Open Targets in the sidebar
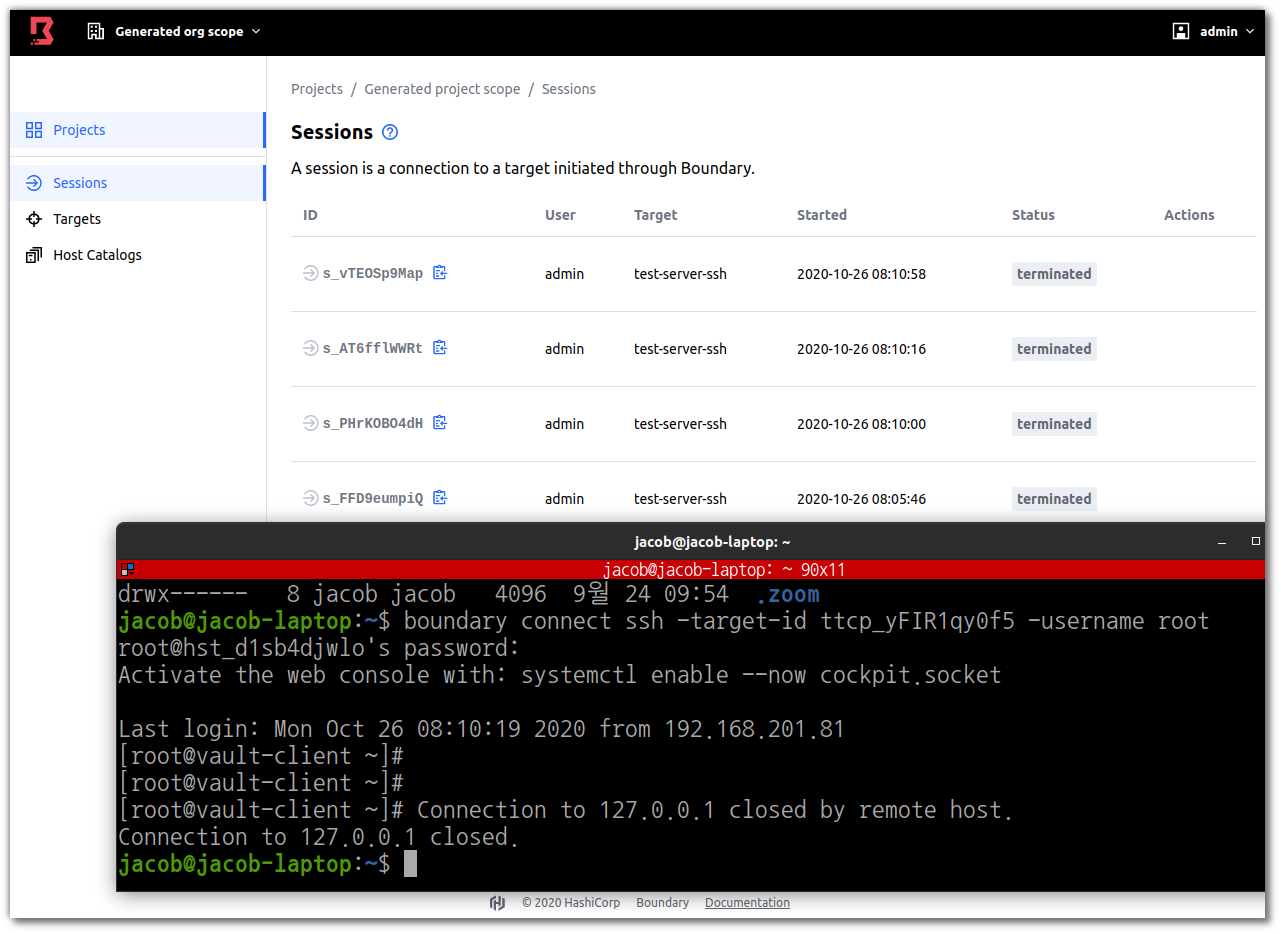 click(x=138, y=219)
